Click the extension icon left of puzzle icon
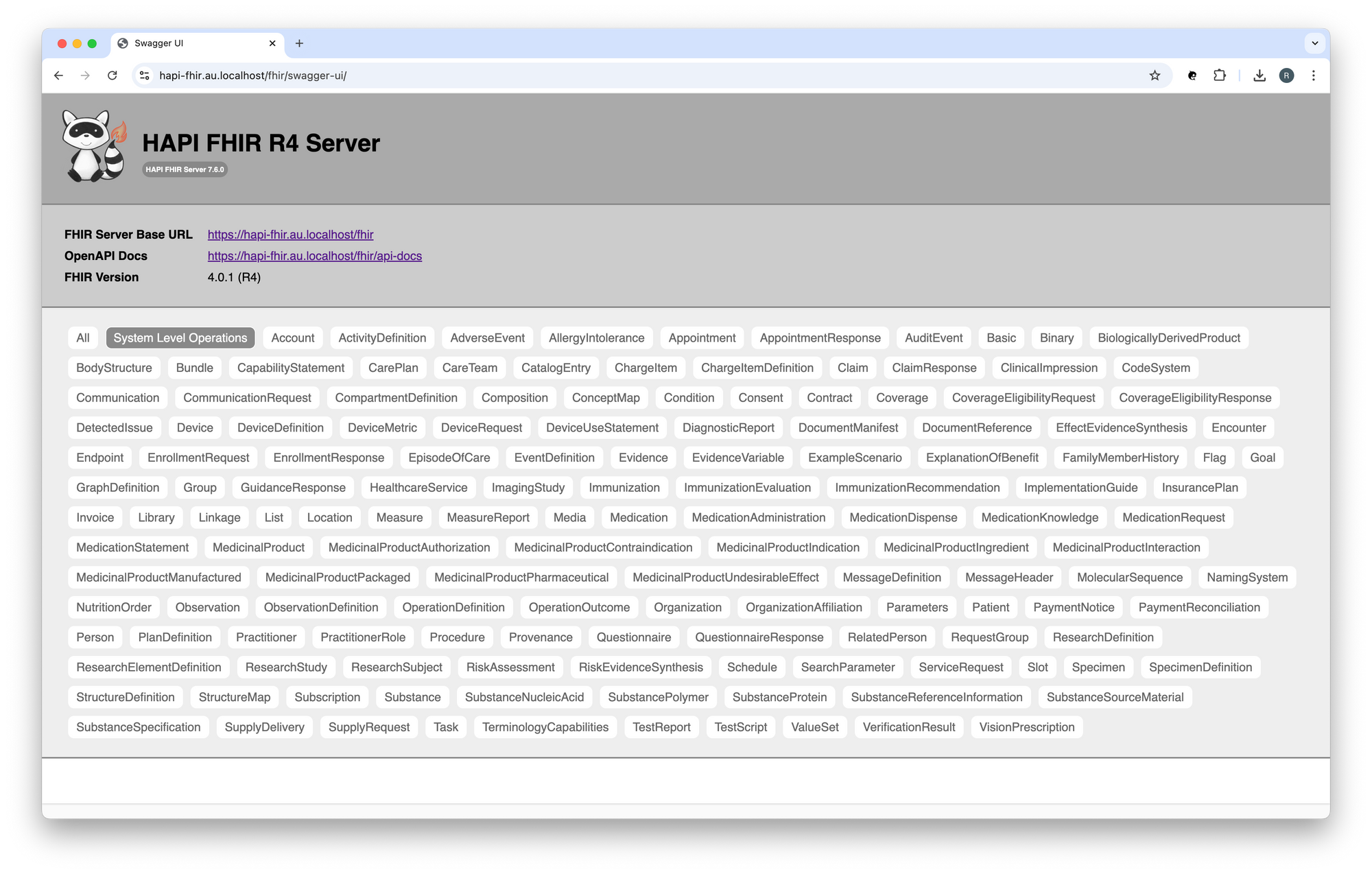 click(1192, 75)
